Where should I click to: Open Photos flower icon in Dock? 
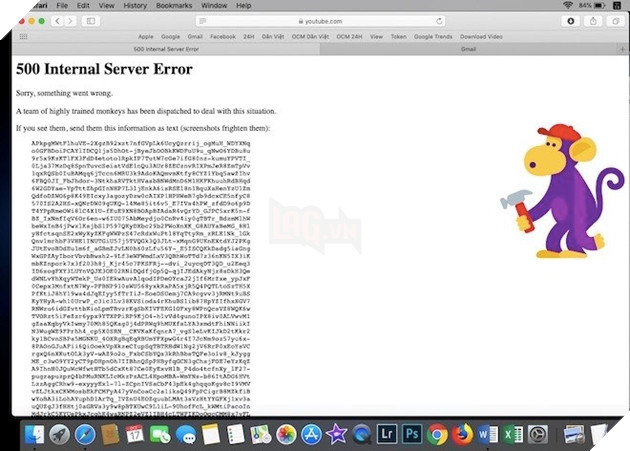pos(286,435)
